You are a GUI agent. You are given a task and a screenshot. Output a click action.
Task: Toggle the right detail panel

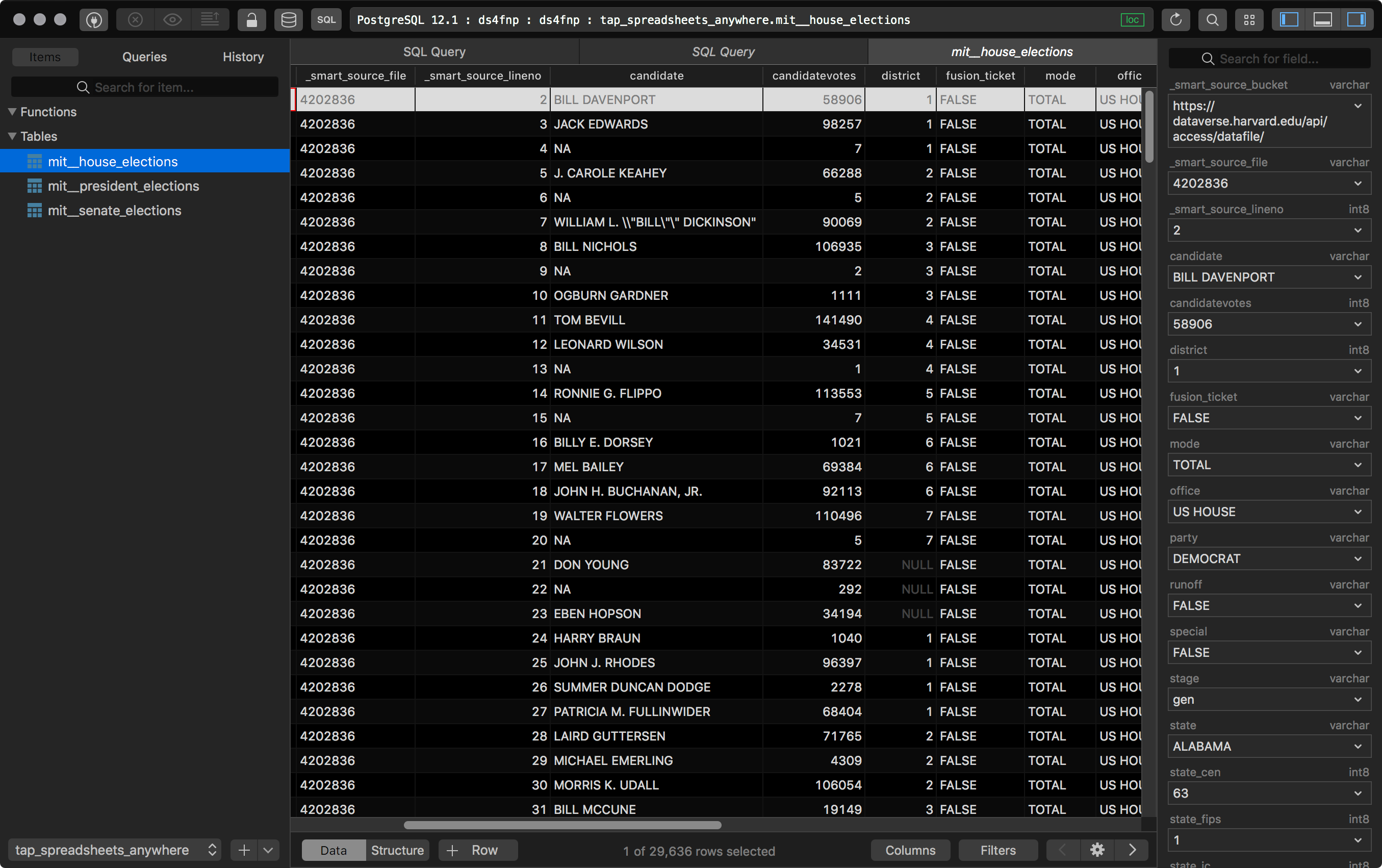[1356, 20]
